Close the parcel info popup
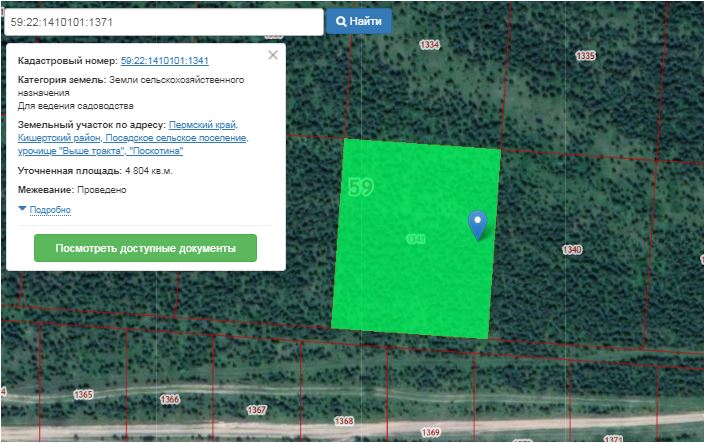This screenshot has height=443, width=705. (x=273, y=56)
